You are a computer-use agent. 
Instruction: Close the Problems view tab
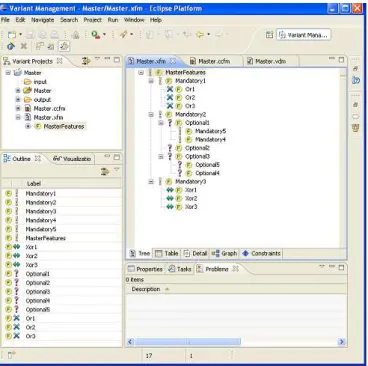click(236, 269)
